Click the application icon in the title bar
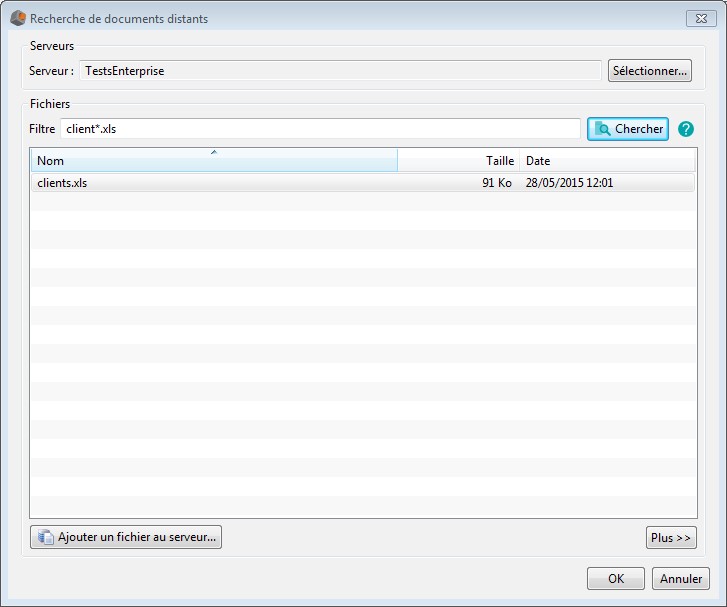 (18, 19)
